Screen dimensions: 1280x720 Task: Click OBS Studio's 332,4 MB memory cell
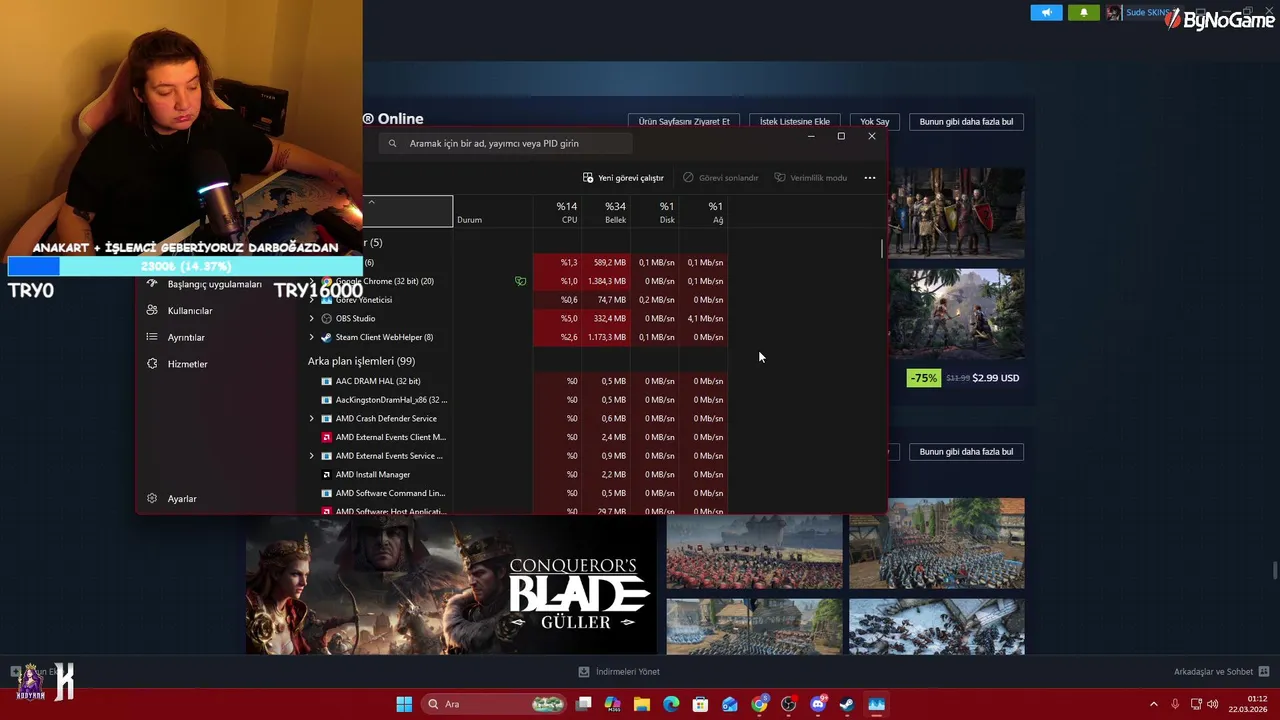click(x=605, y=319)
